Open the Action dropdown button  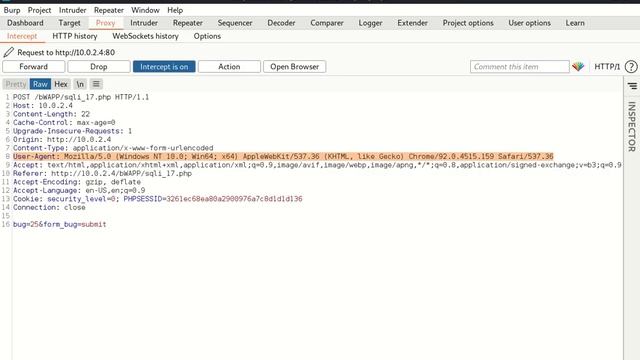coord(229,67)
